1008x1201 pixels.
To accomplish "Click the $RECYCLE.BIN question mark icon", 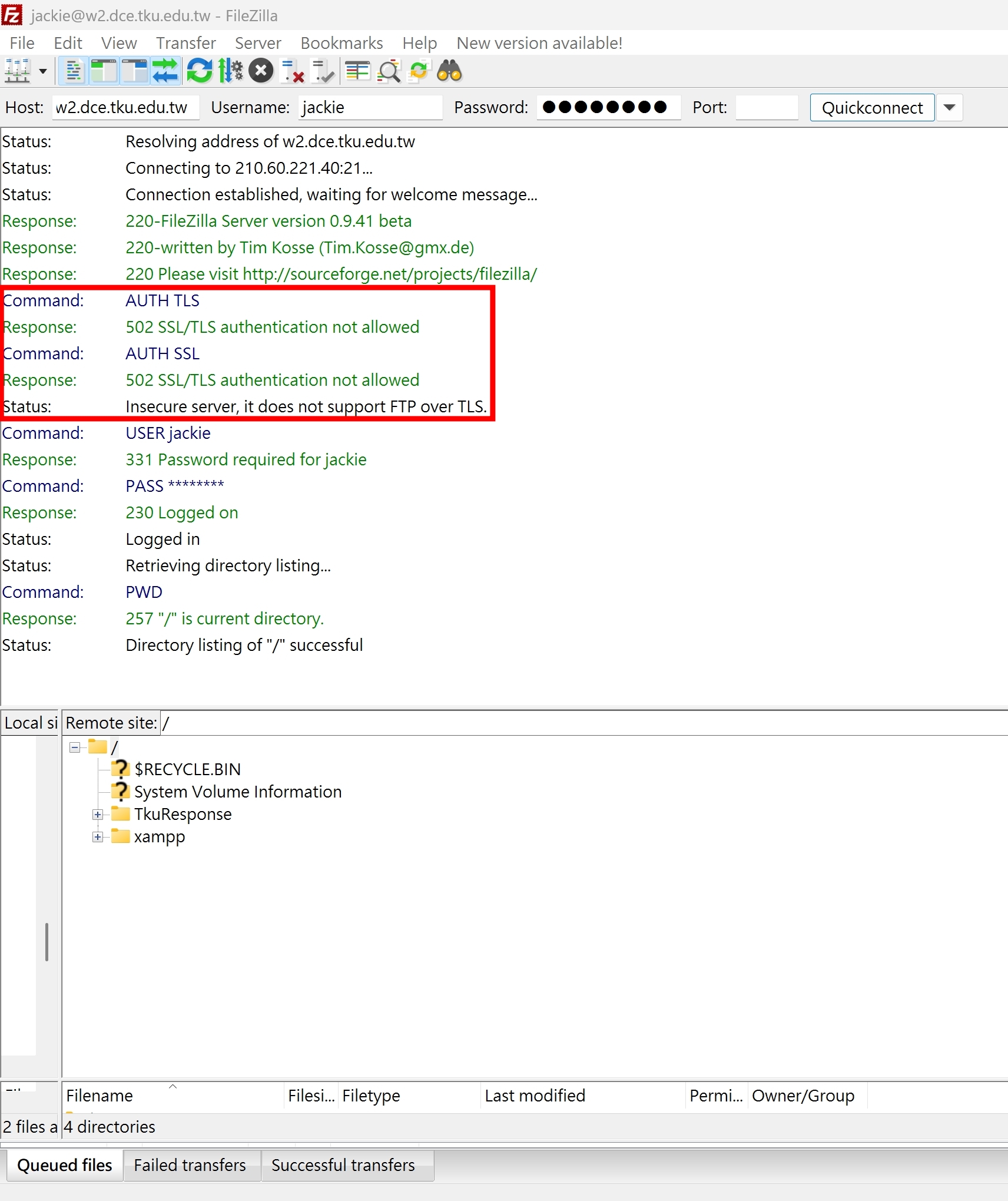I will pyautogui.click(x=121, y=769).
